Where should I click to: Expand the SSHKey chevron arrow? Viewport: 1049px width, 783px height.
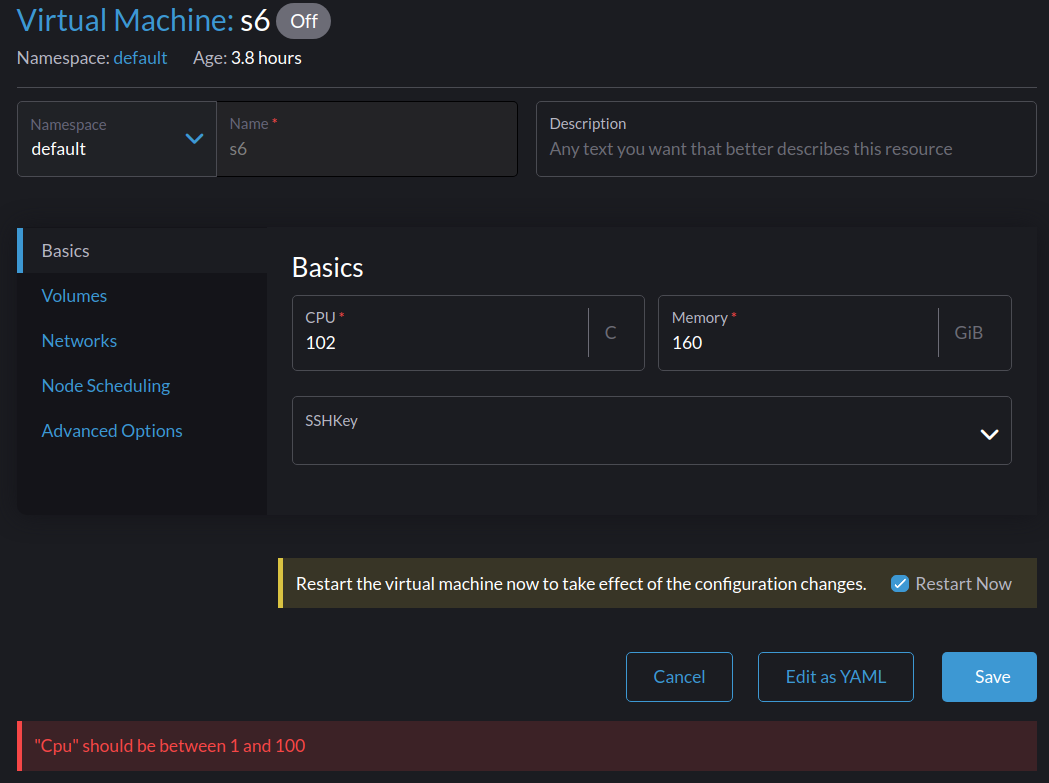989,434
